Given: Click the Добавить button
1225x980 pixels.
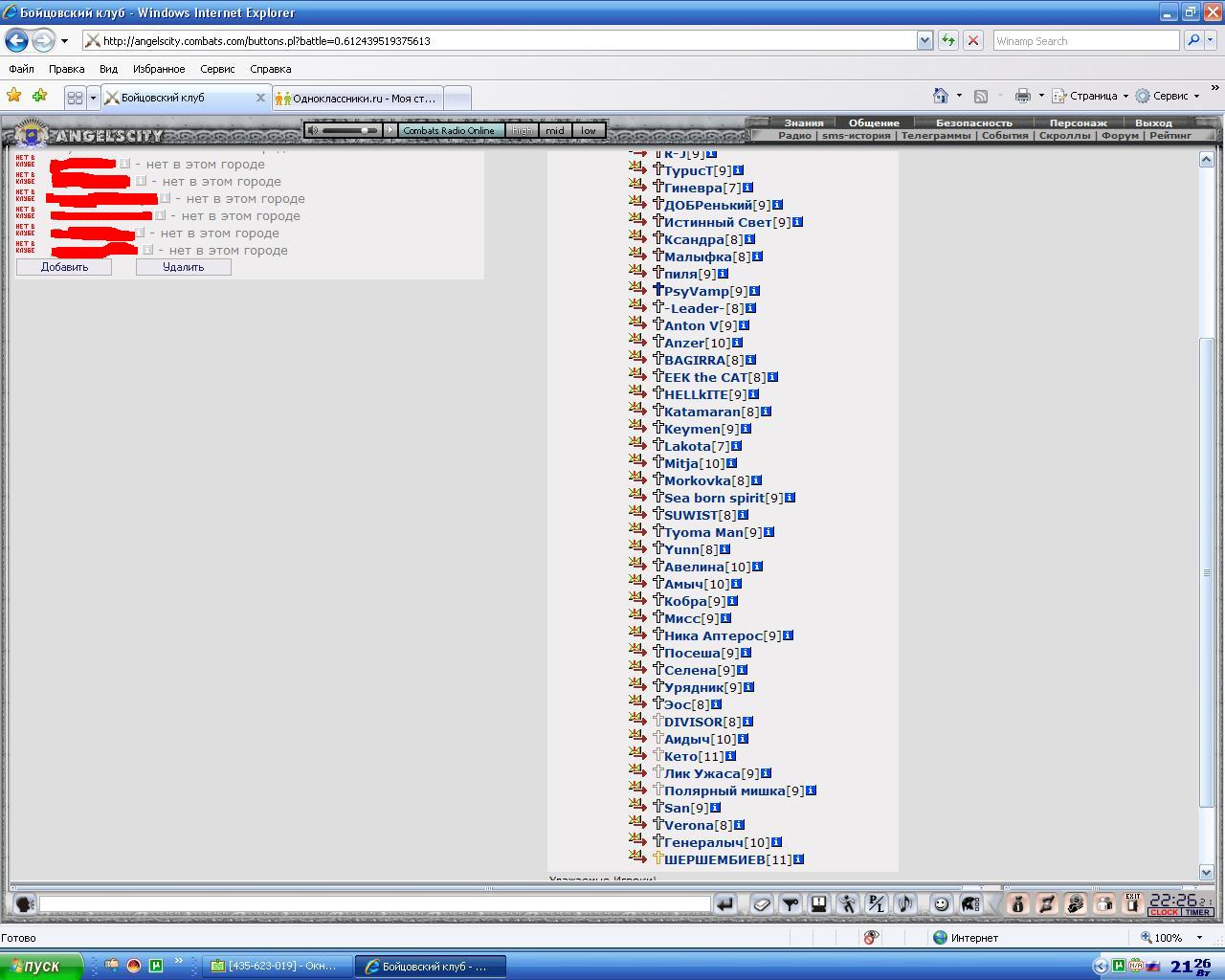Looking at the screenshot, I should coord(64,267).
